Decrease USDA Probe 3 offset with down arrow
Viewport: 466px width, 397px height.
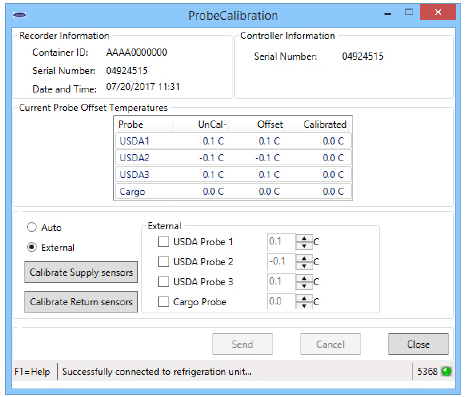(304, 286)
